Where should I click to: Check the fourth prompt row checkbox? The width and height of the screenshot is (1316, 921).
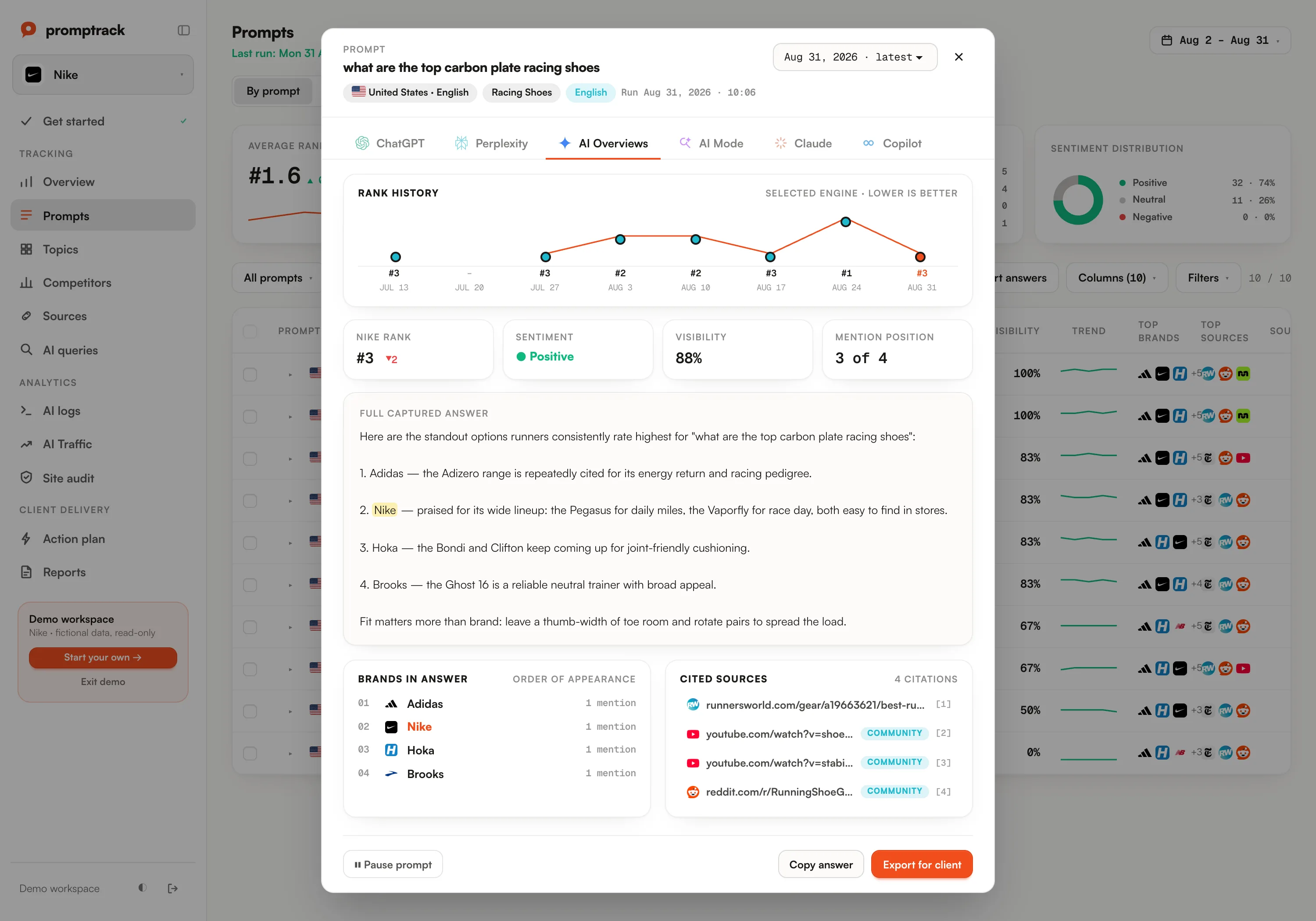pos(250,500)
